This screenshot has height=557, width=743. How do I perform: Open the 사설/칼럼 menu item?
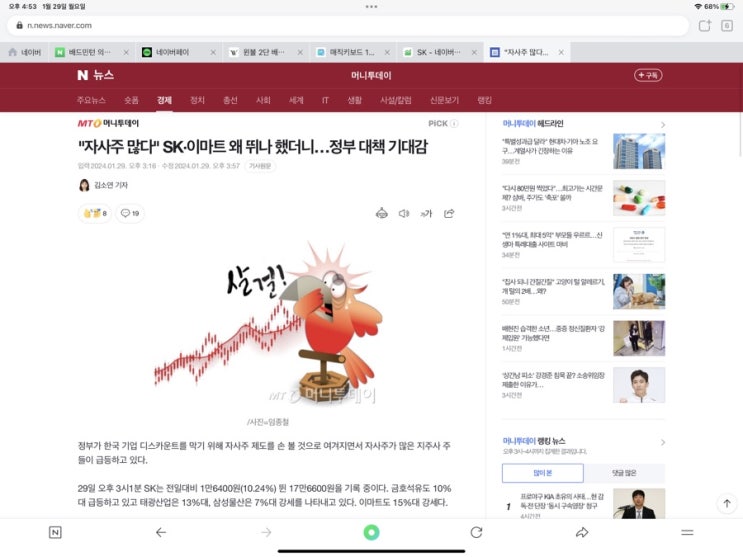(396, 100)
